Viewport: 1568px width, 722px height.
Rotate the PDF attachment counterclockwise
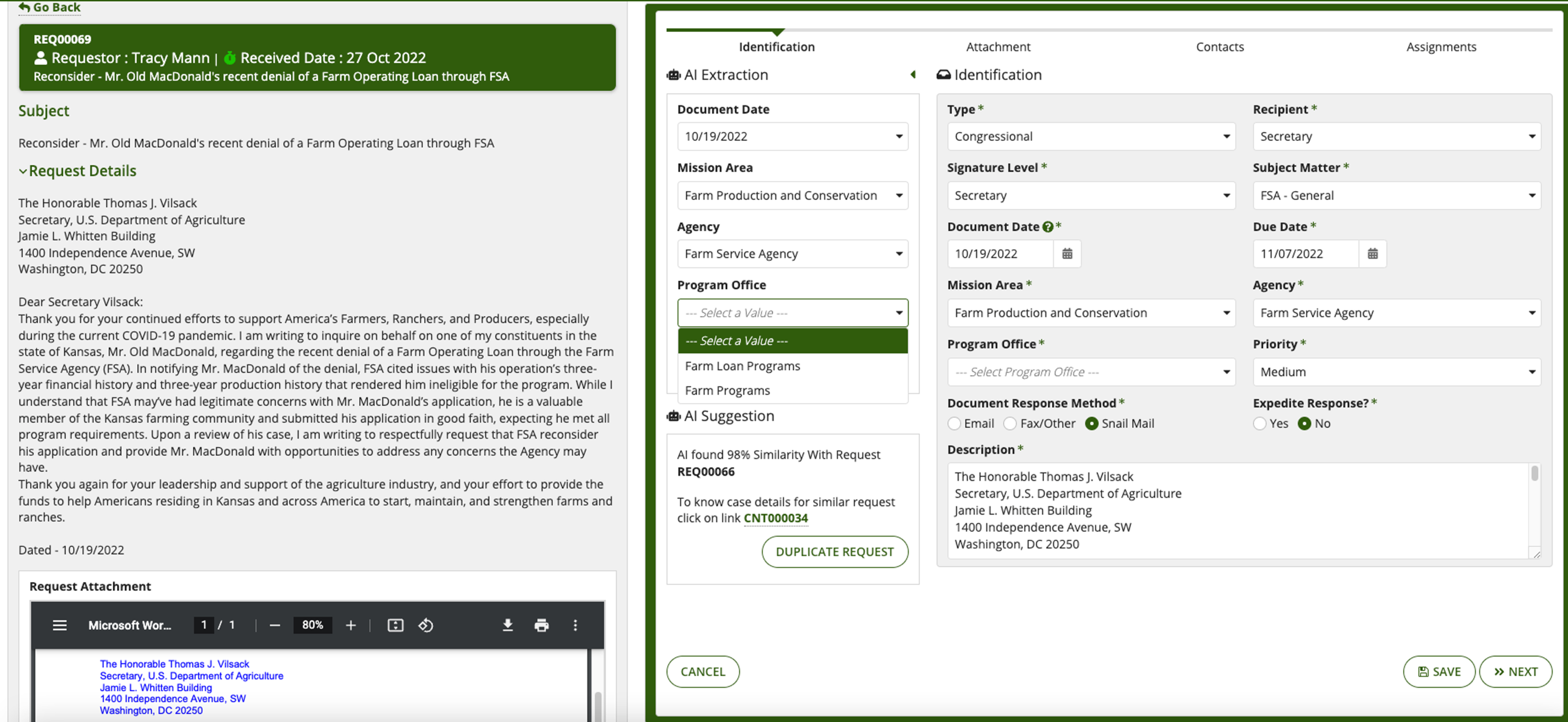pyautogui.click(x=426, y=625)
